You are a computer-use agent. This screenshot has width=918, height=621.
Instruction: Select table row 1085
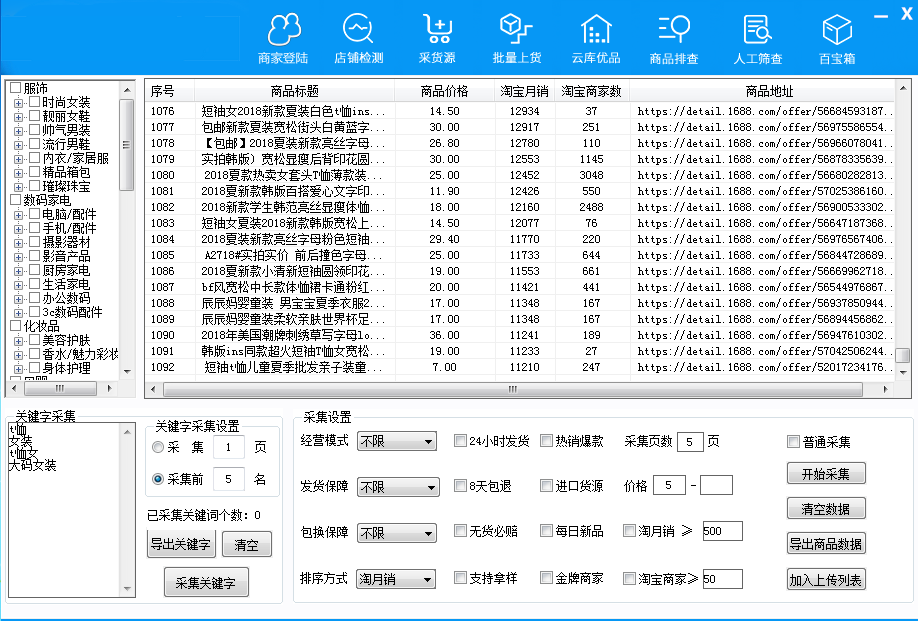tap(520, 255)
